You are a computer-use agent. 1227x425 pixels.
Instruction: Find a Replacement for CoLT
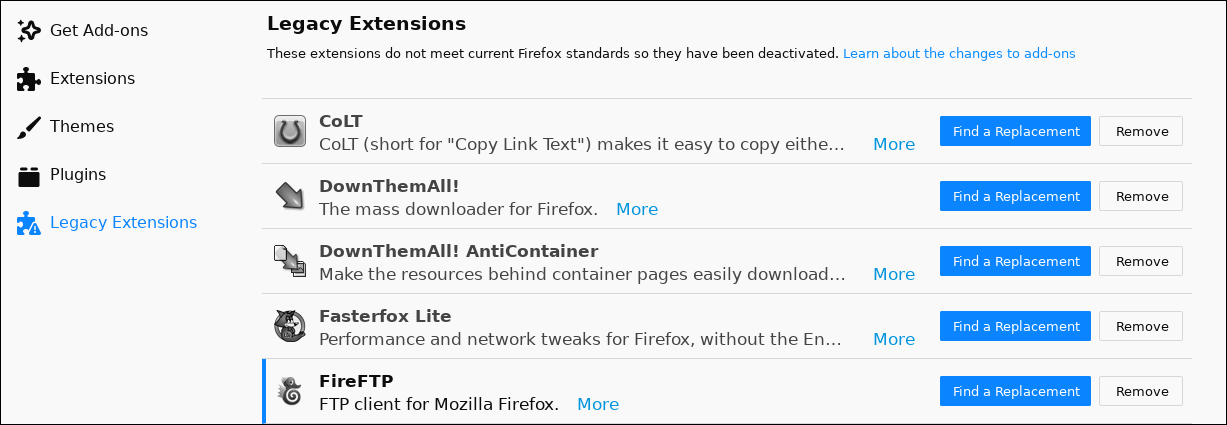click(x=1015, y=131)
